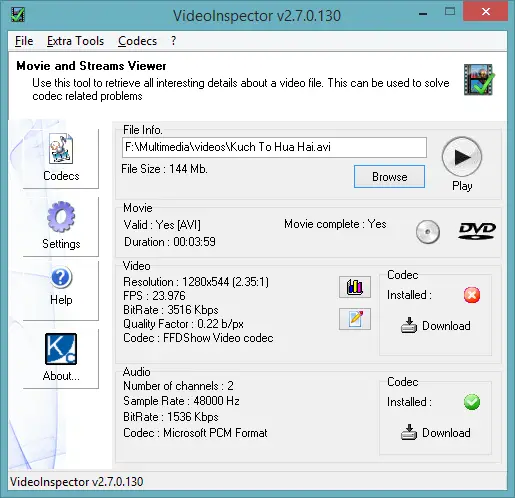Select the 'Number of channels : 2' text
Viewport: 515px width, 498px height.
coord(178,386)
